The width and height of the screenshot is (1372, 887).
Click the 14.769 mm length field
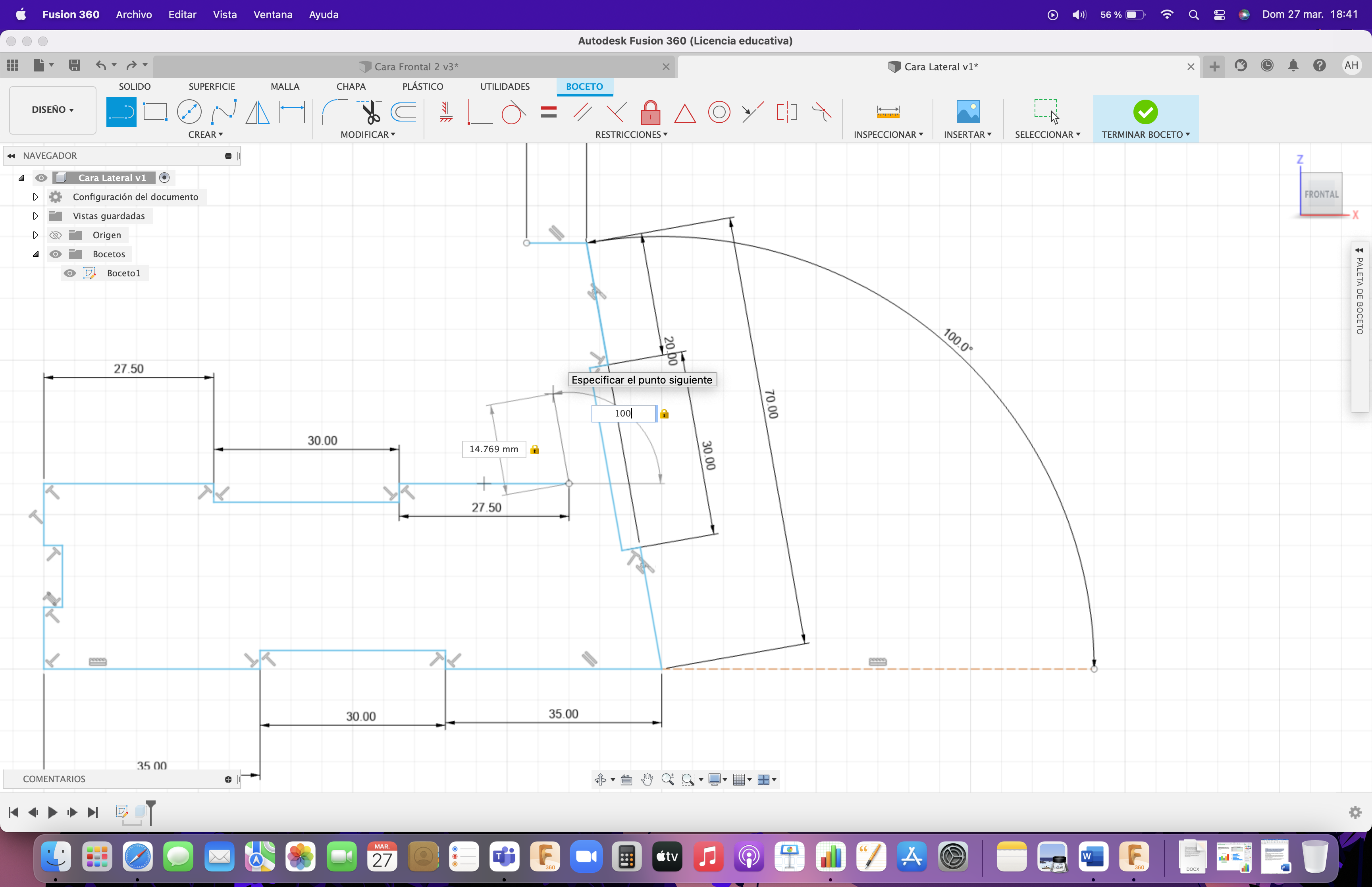coord(494,449)
